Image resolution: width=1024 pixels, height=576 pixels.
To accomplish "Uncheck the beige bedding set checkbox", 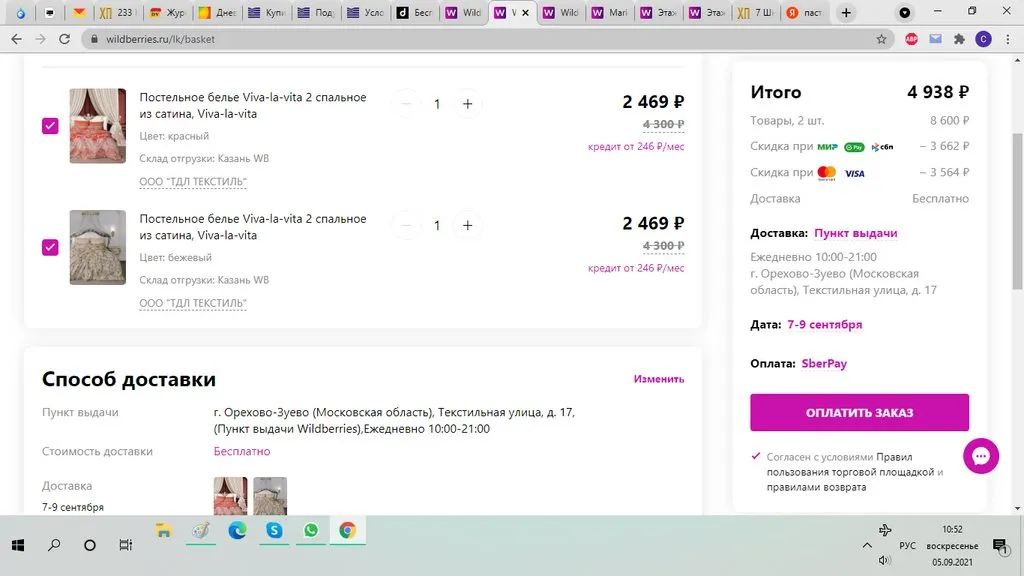I will (x=50, y=247).
